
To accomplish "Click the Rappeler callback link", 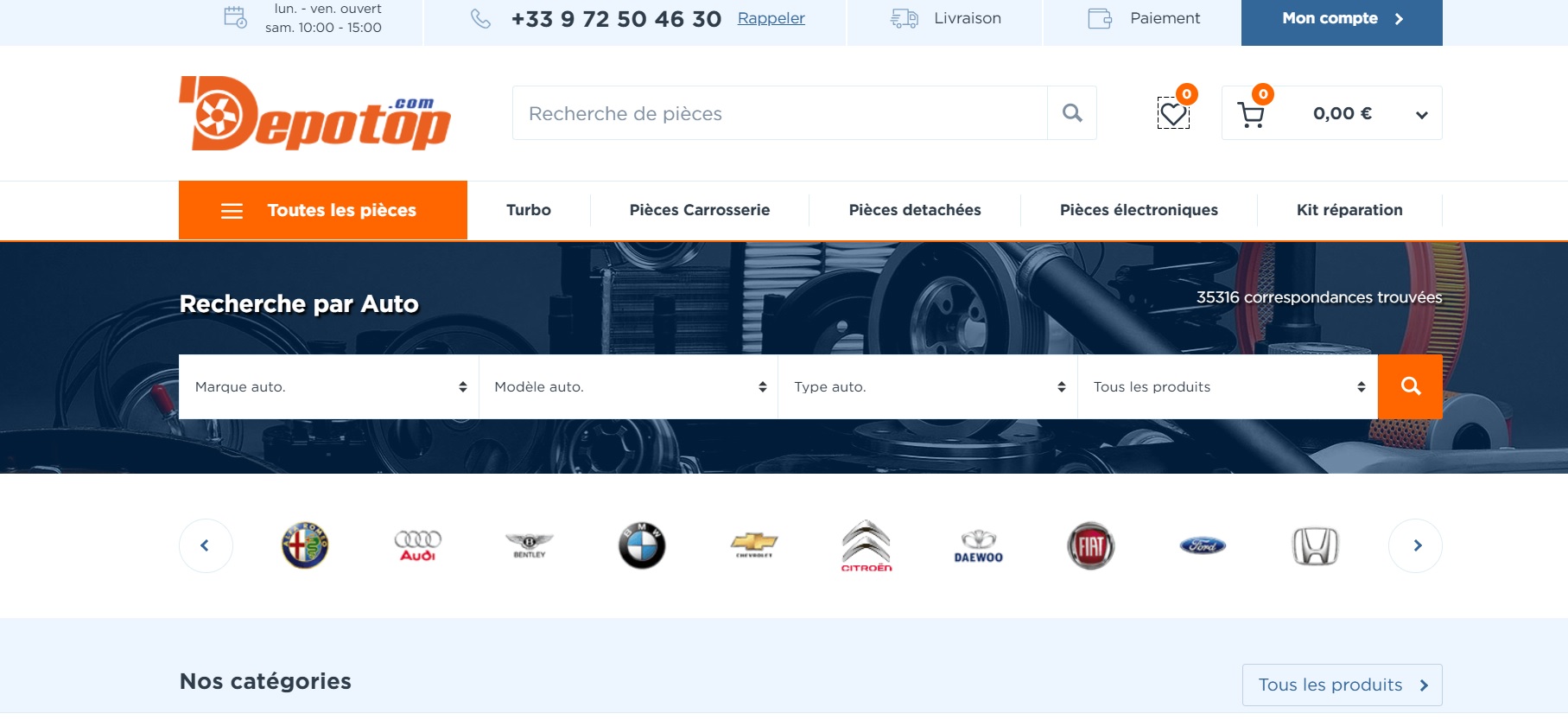I will point(771,18).
